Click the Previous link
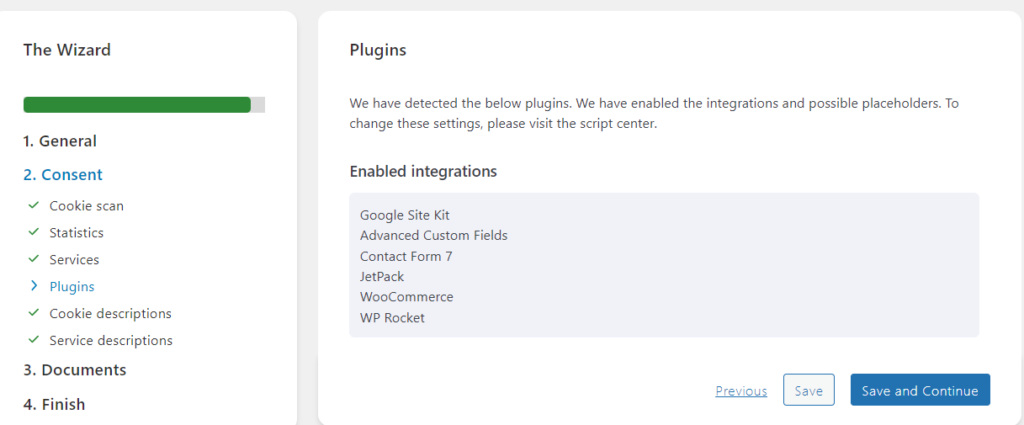1024x425 pixels. pos(741,391)
